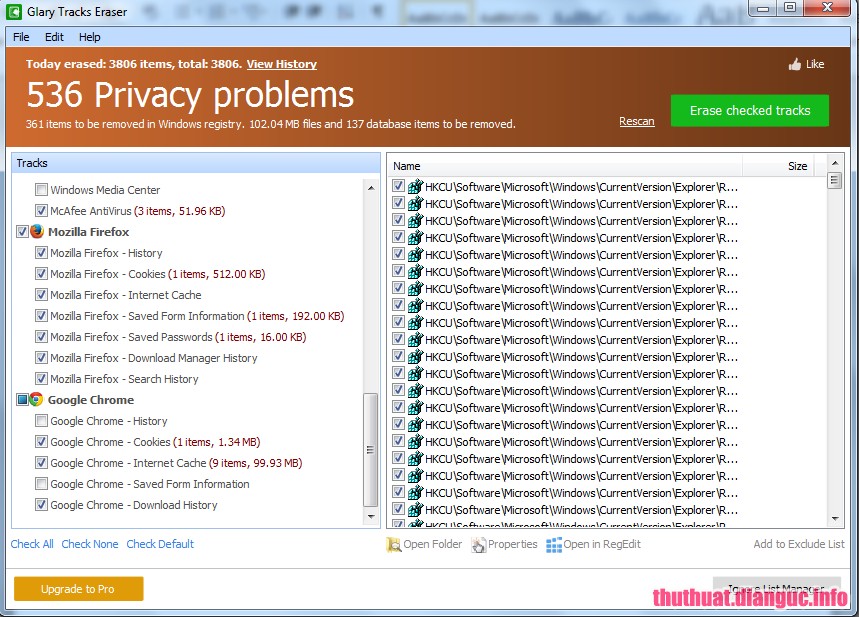Uncheck Google Chrome - Internet Cache
859x617 pixels.
click(41, 462)
